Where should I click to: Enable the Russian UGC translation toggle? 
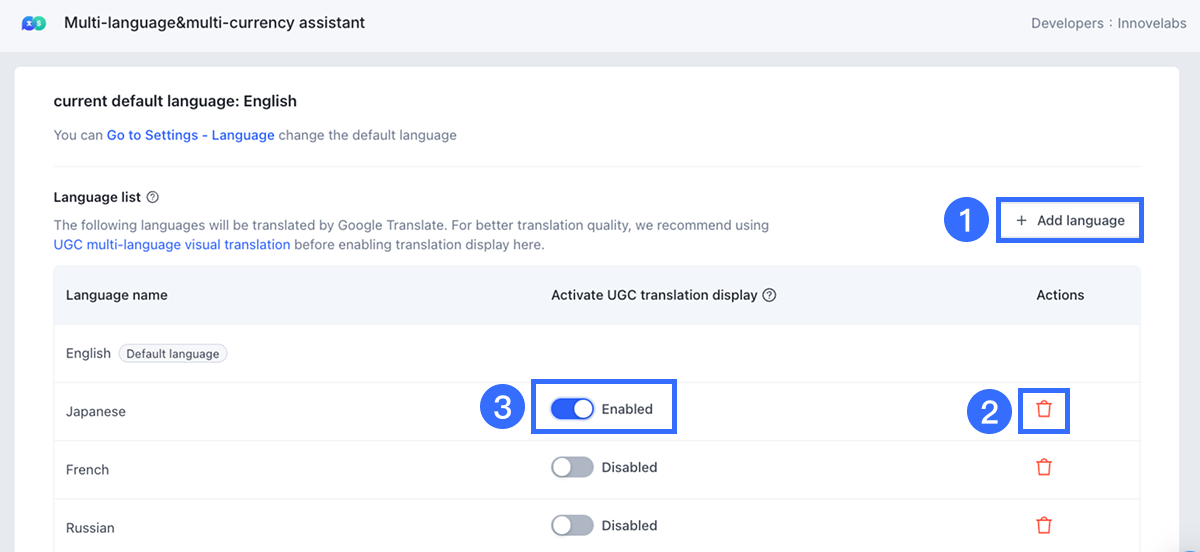[572, 525]
